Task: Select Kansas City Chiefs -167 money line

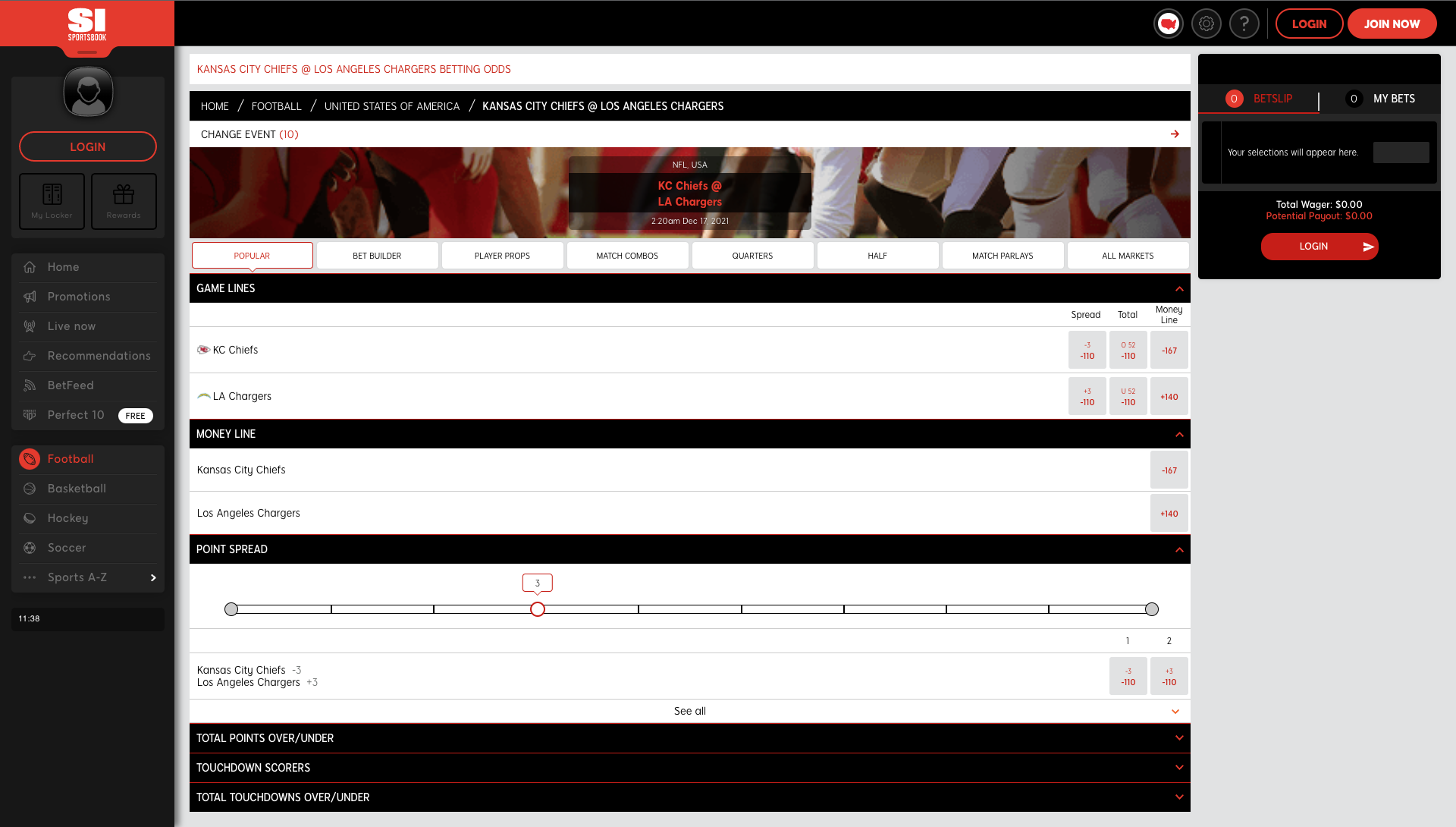Action: 1169,470
